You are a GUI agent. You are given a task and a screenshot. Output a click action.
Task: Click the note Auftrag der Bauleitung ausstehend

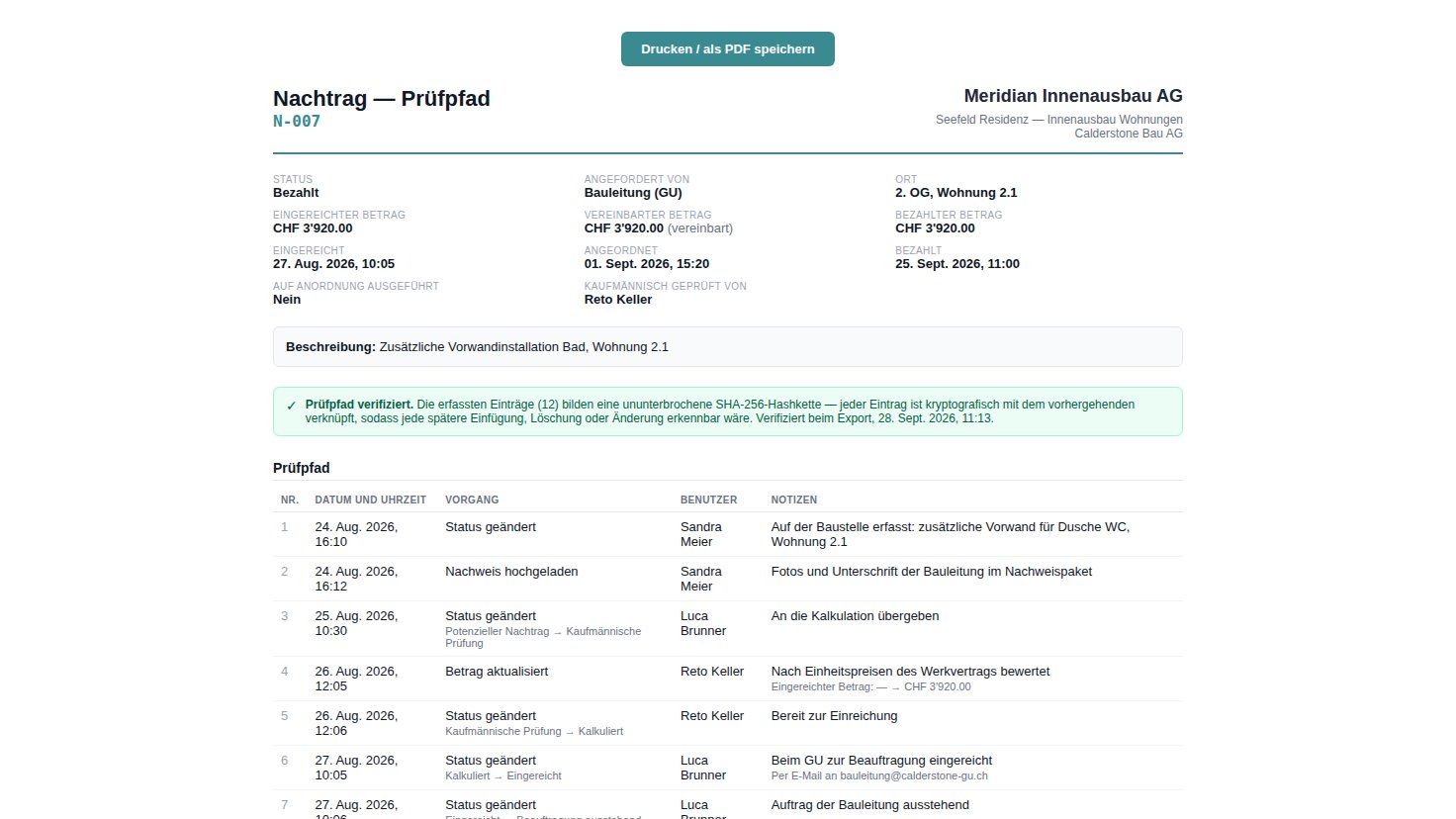click(x=870, y=805)
